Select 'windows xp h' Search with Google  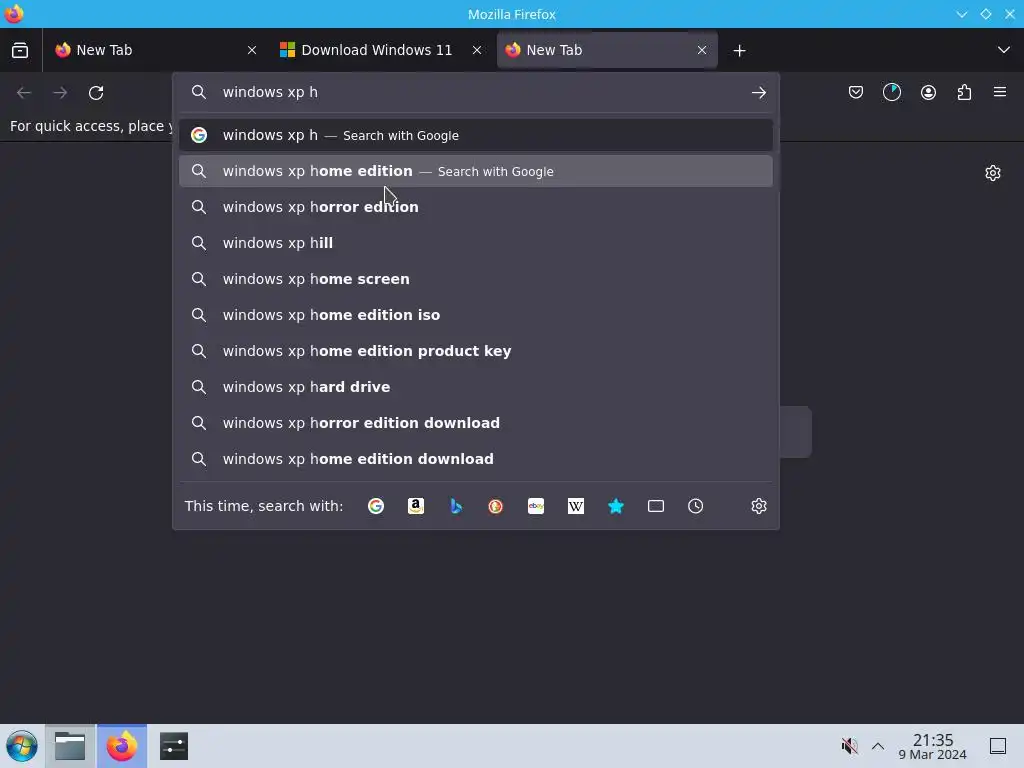pyautogui.click(x=475, y=135)
